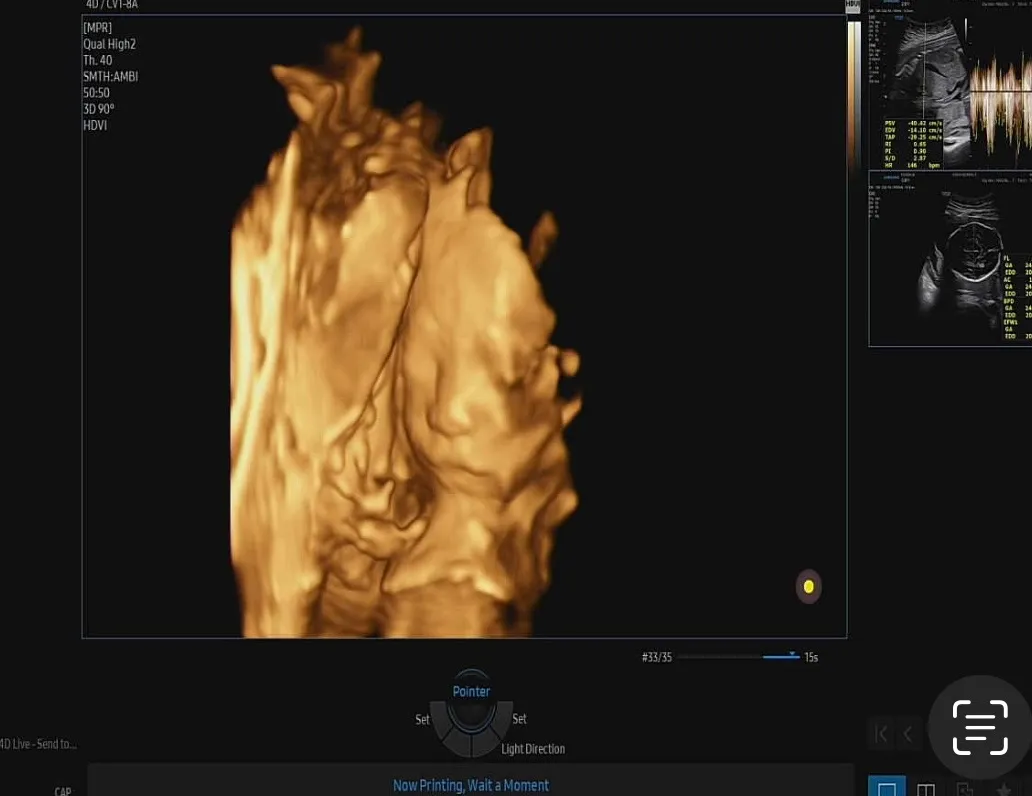The width and height of the screenshot is (1032, 796).
Task: Click the yellow light source indicator dot
Action: (808, 586)
